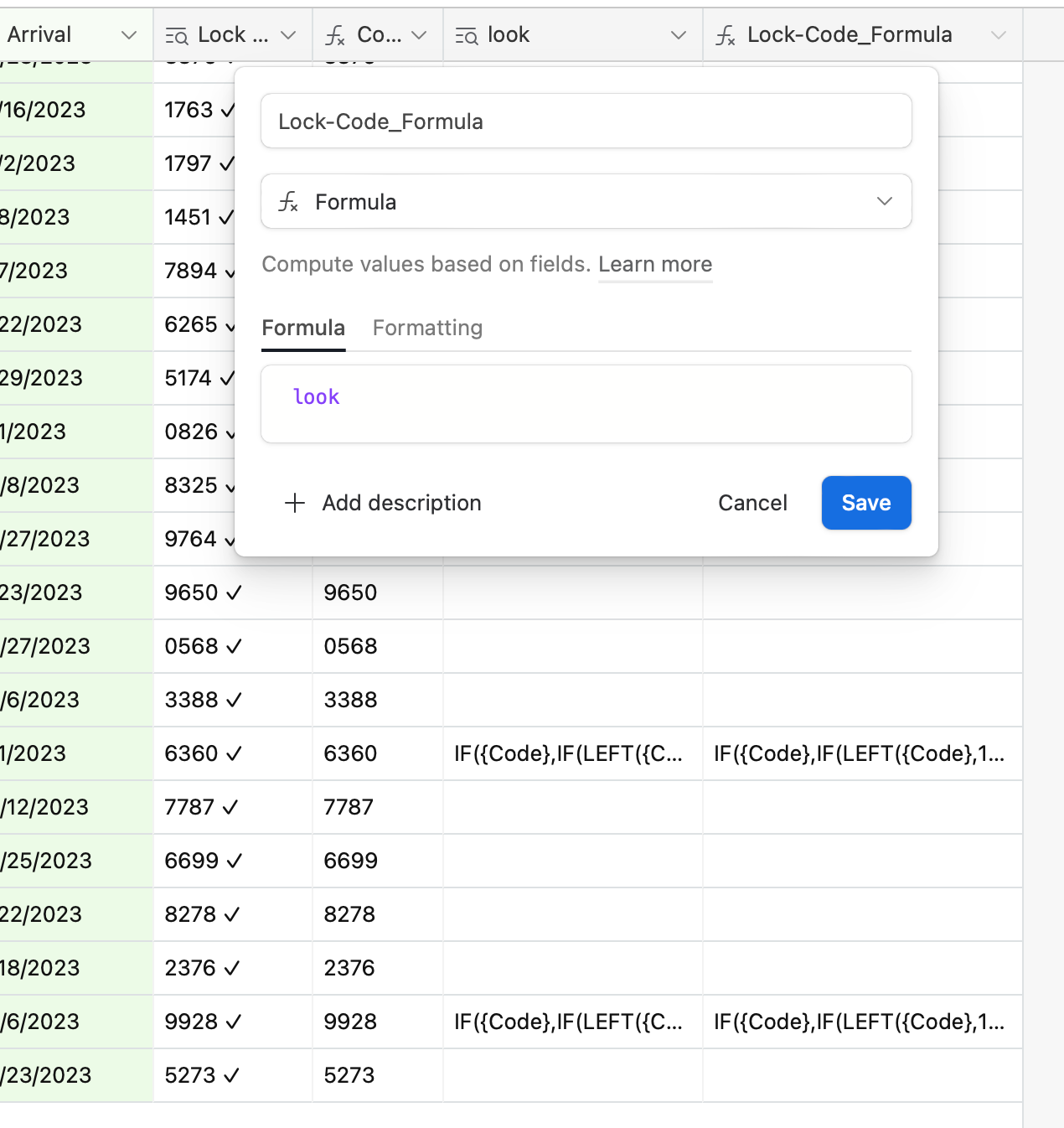The width and height of the screenshot is (1064, 1128).
Task: Select Lock cell with 5174
Action: [x=194, y=378]
